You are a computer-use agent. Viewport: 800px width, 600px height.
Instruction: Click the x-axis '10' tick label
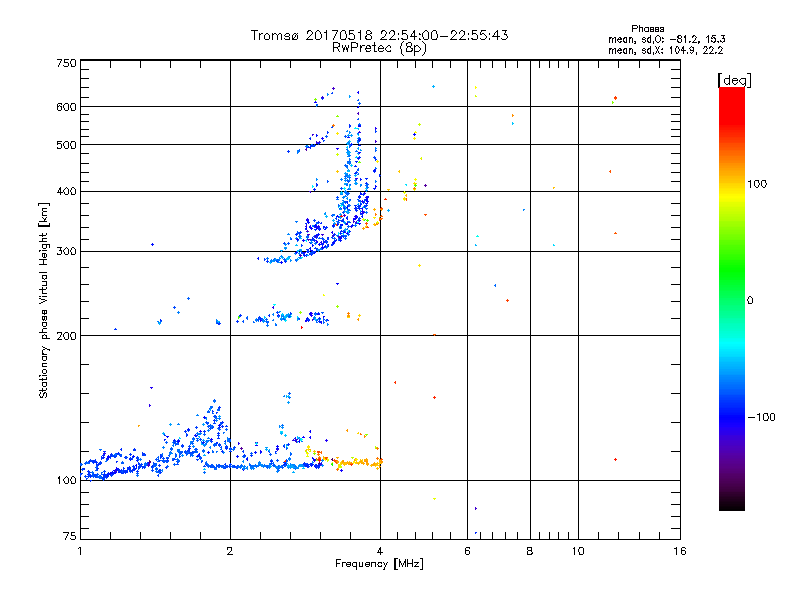point(578,551)
